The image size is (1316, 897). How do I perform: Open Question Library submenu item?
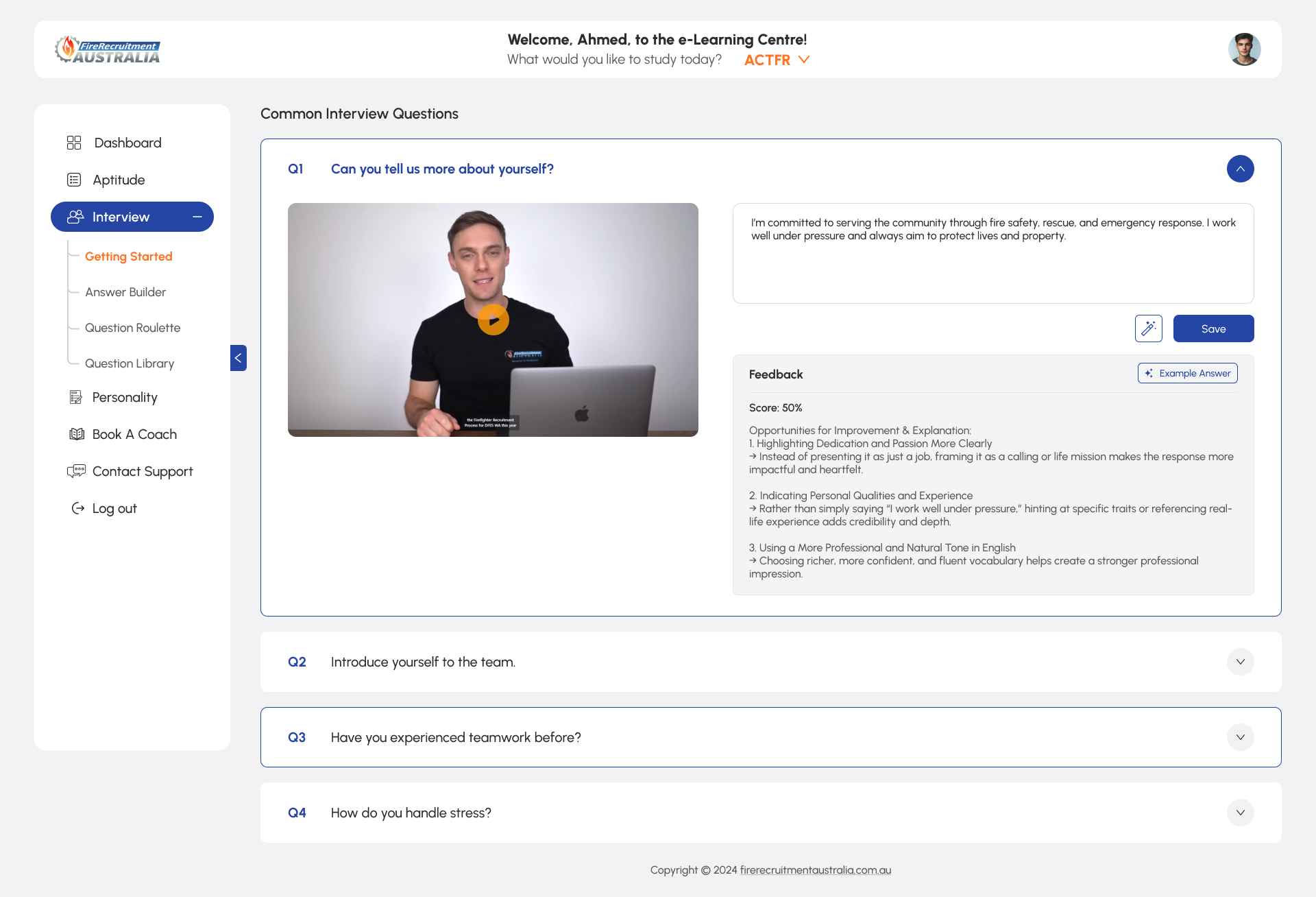click(x=130, y=363)
